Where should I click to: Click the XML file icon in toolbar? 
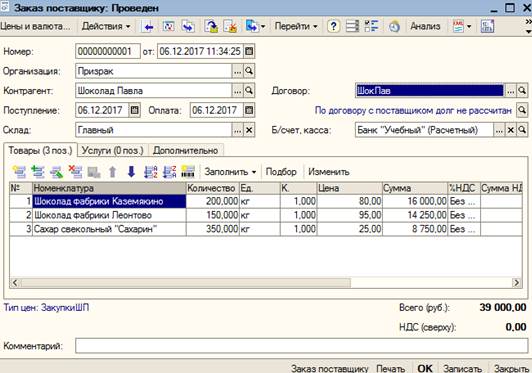point(458,26)
